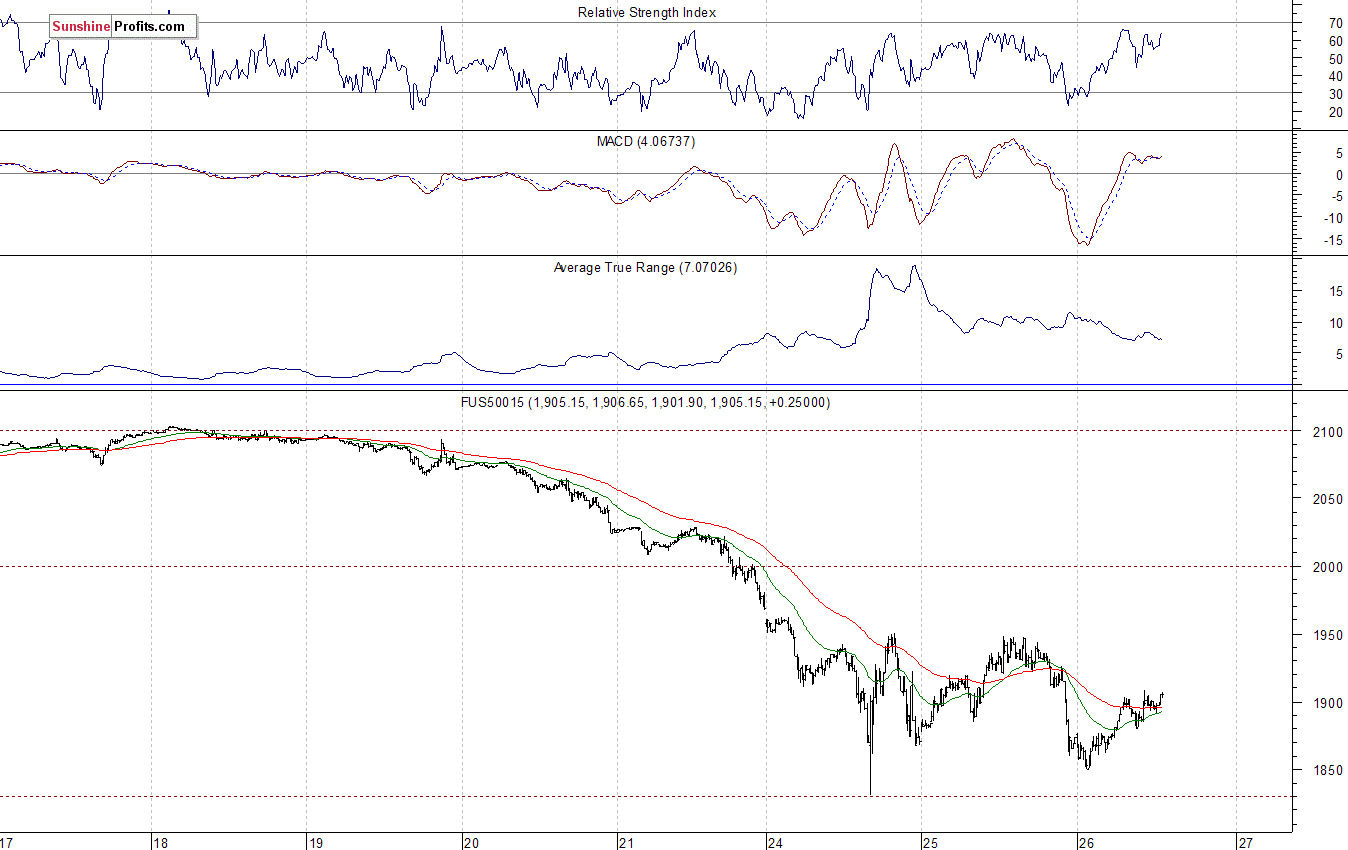
Task: Click date 25 on the time axis
Action: 929,842
